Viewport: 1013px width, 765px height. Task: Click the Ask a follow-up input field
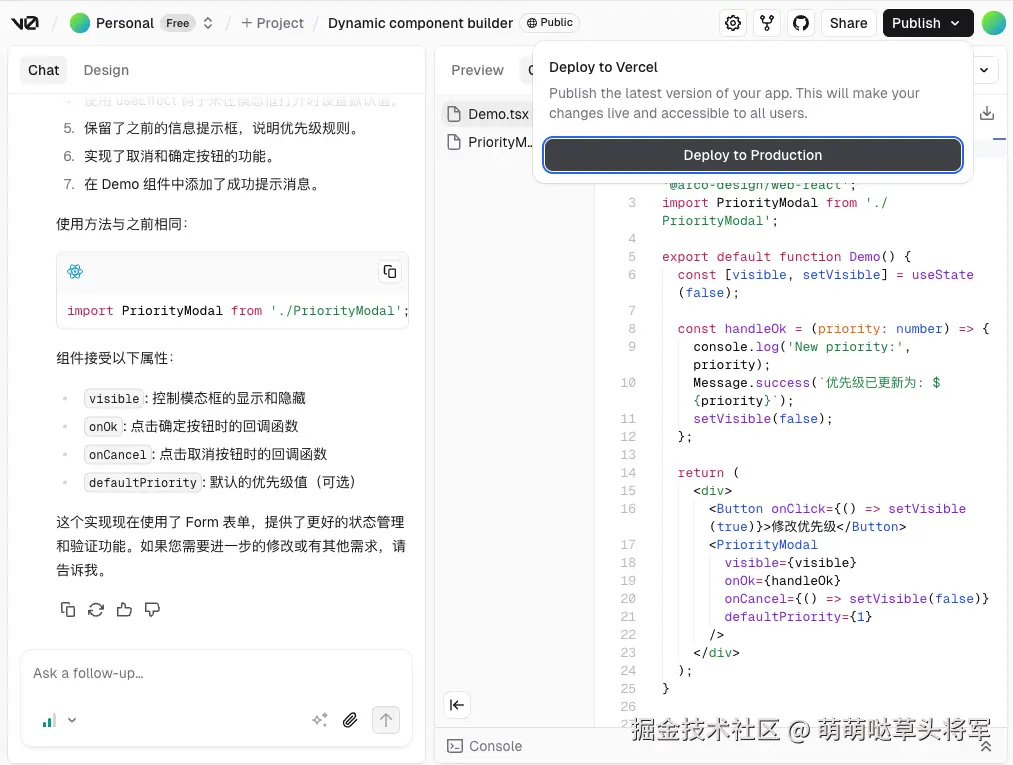(150, 673)
